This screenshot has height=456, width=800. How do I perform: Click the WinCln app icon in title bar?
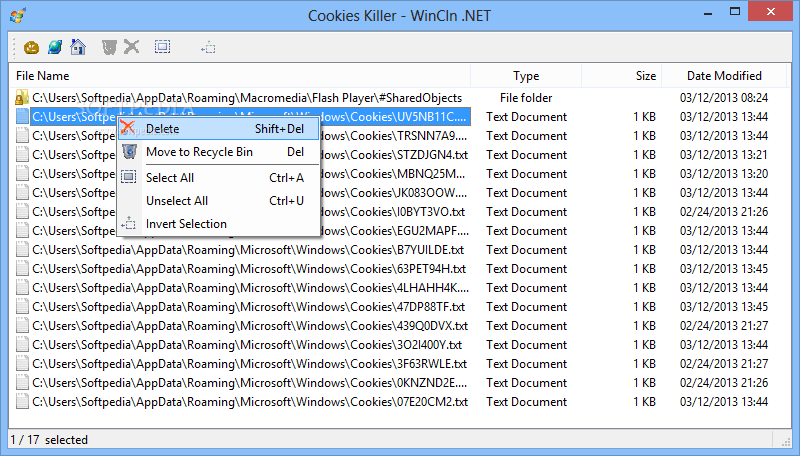(x=17, y=15)
